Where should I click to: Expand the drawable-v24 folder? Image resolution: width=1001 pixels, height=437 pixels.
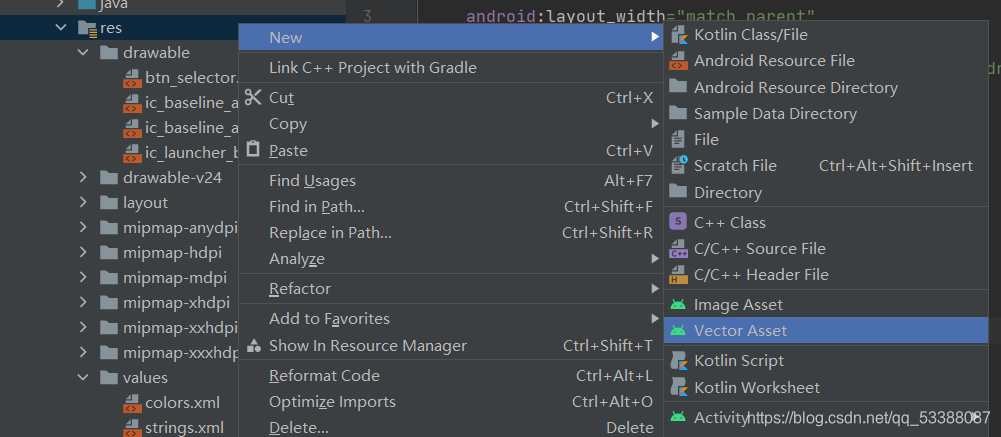coord(83,177)
